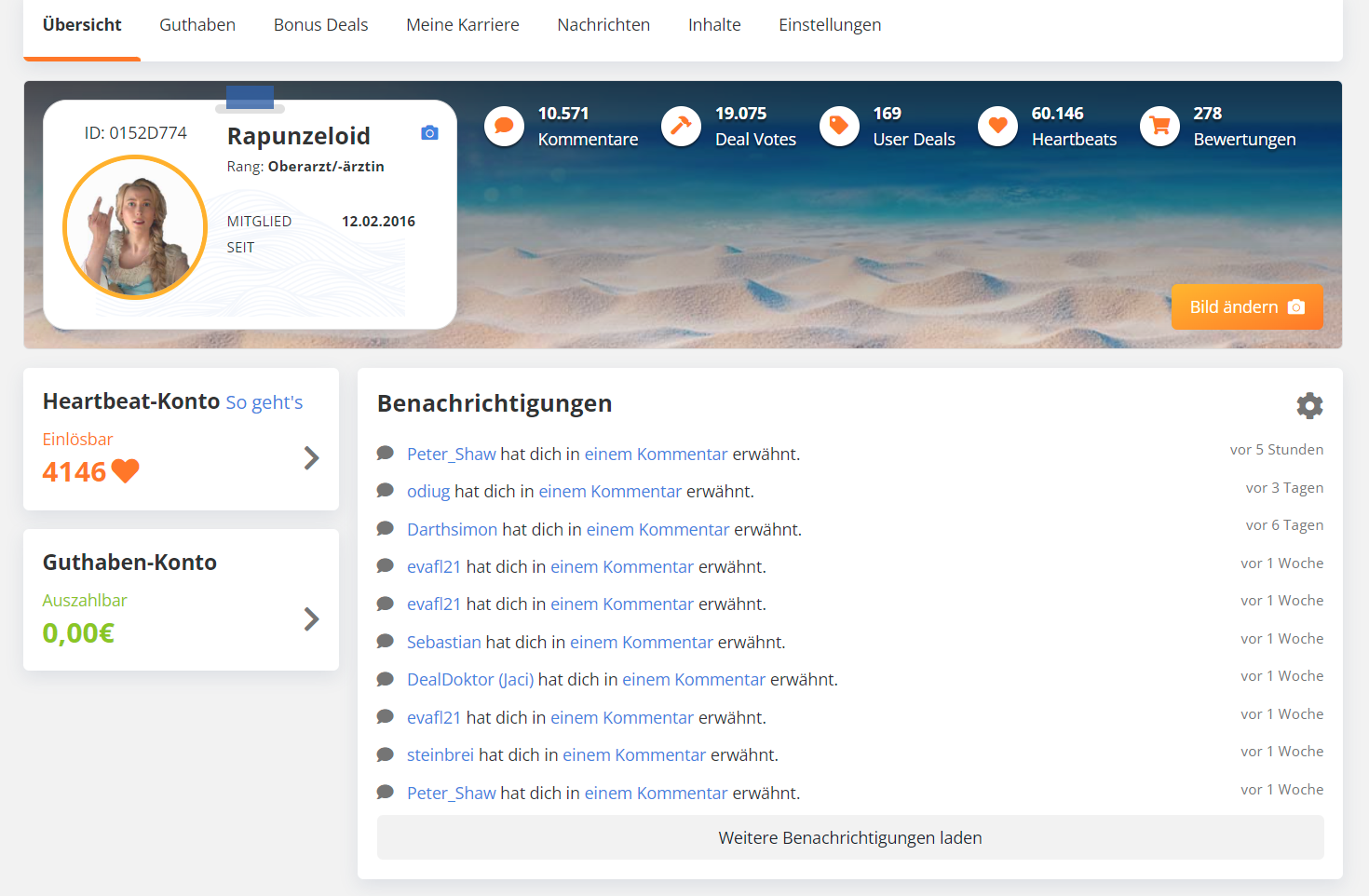Go to Meine Karriere tab
The width and height of the screenshot is (1369, 896).
463,25
